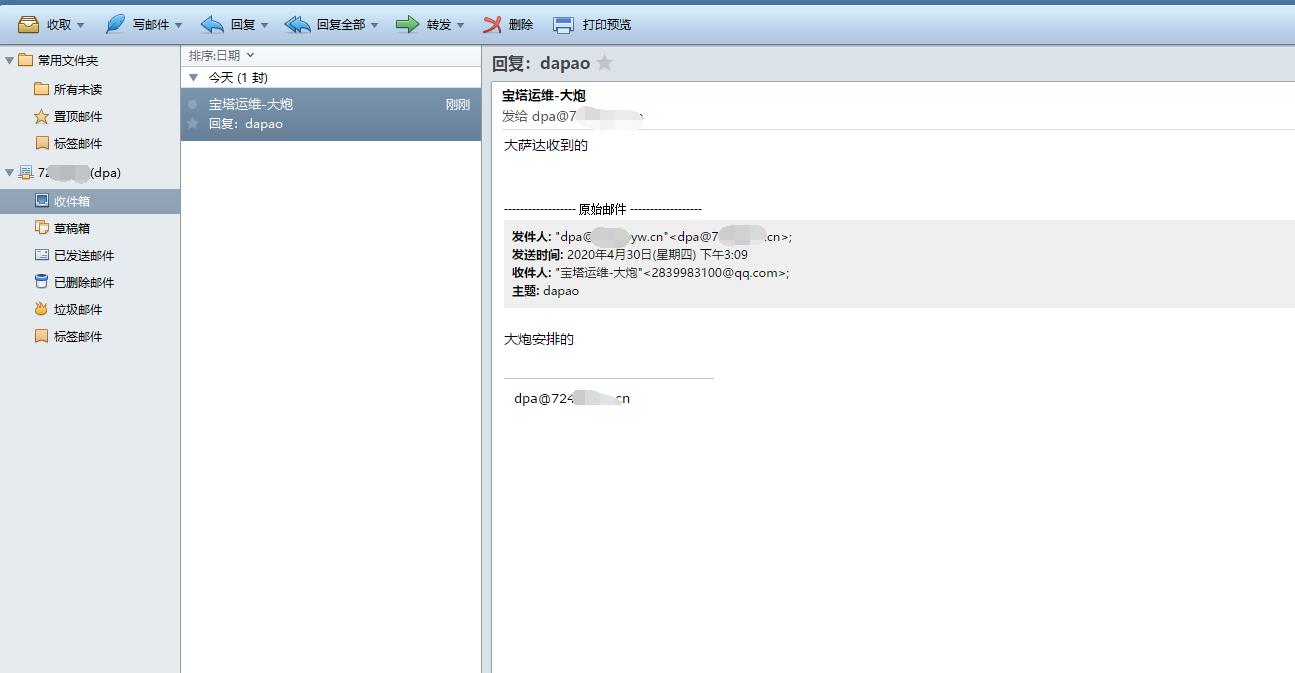The image size is (1295, 673).
Task: Star the message next to 回复: dapao title
Action: (604, 63)
